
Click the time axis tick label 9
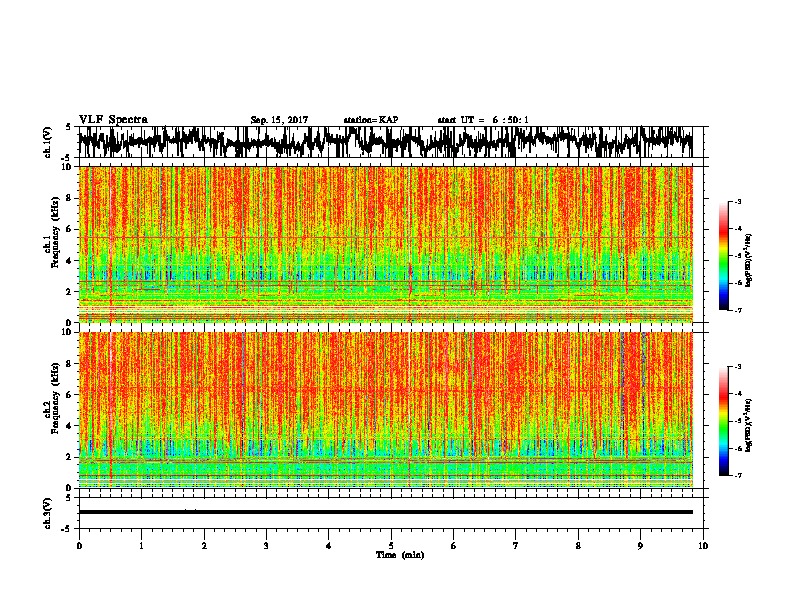point(640,546)
